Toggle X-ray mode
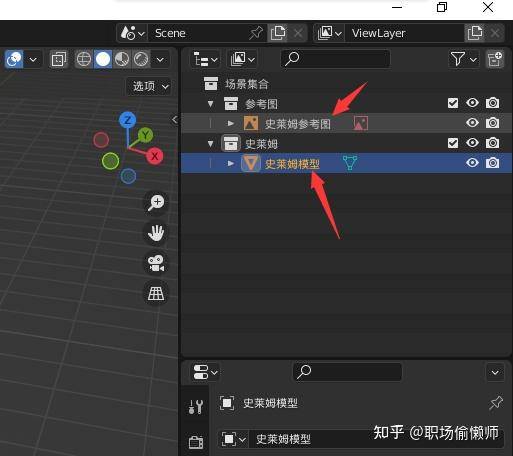Viewport: 513px width, 456px height. coord(58,60)
